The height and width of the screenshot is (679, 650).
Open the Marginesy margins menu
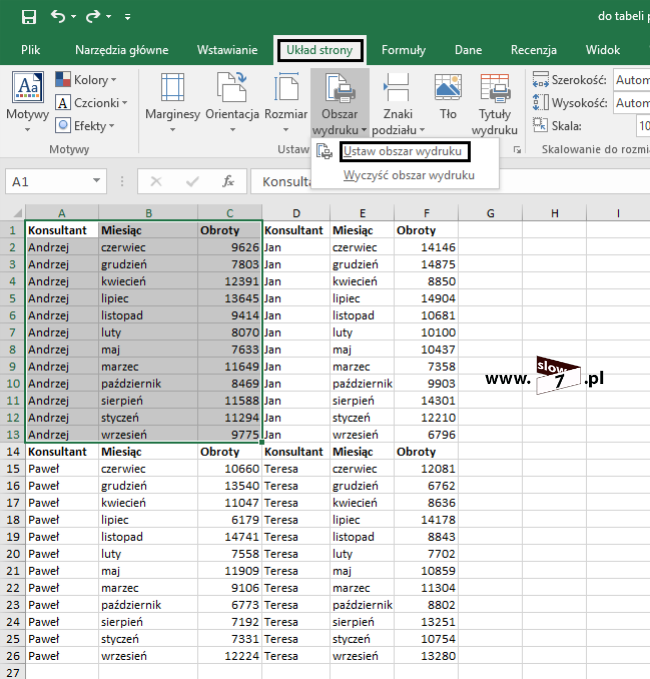coord(172,102)
